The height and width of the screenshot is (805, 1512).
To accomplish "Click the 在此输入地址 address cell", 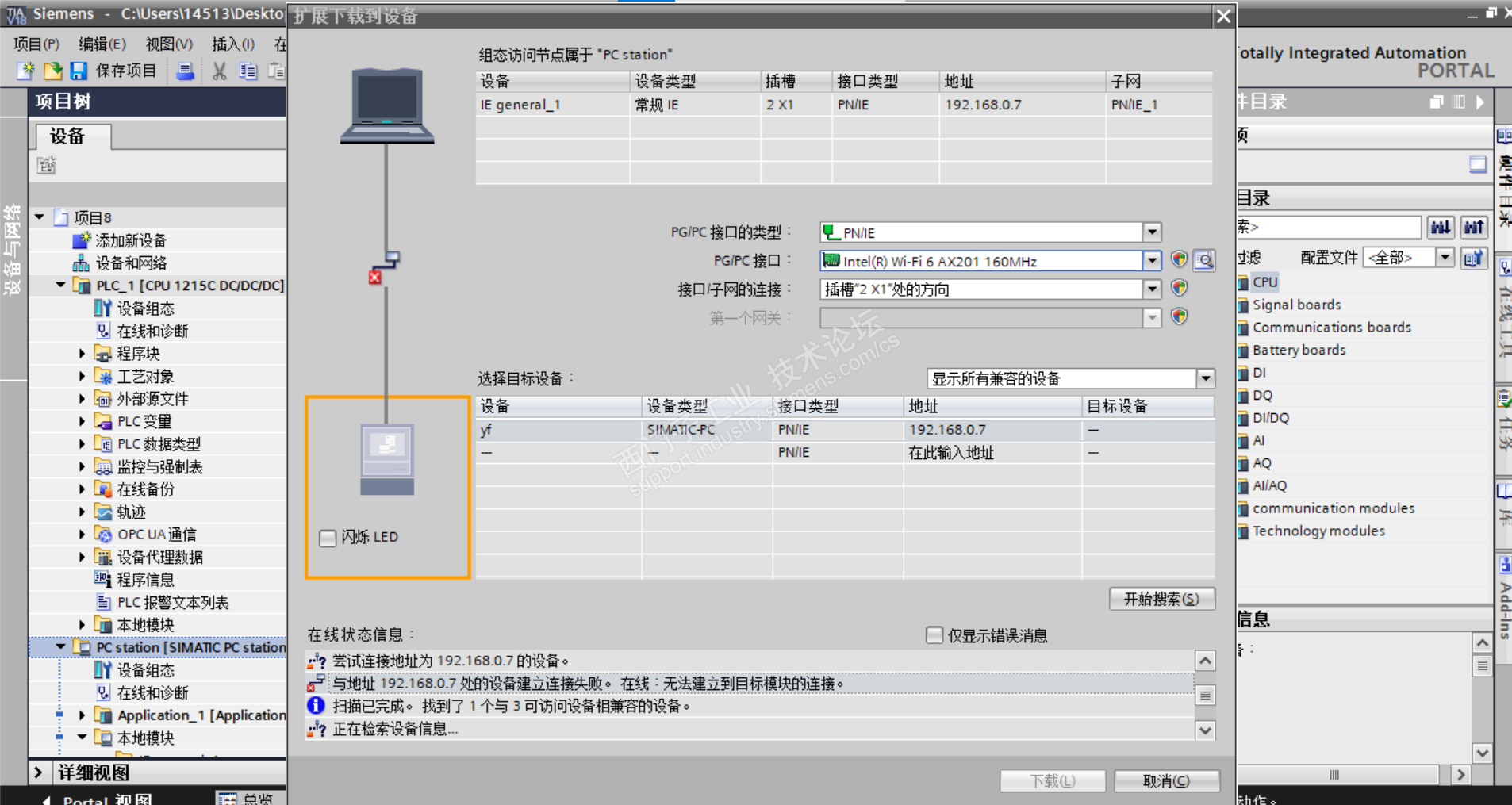I will pos(992,453).
